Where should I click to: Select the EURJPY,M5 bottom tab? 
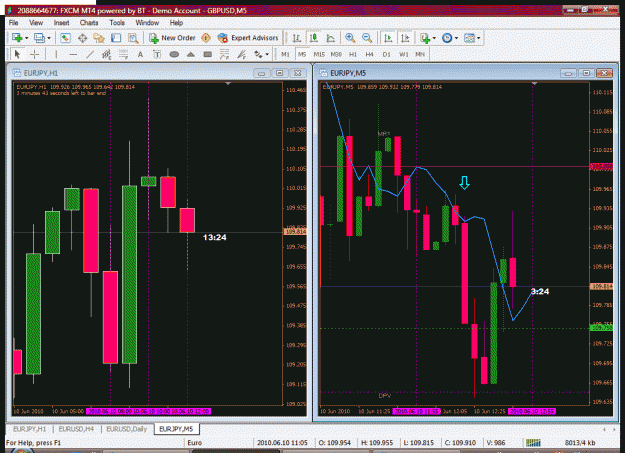[176, 429]
